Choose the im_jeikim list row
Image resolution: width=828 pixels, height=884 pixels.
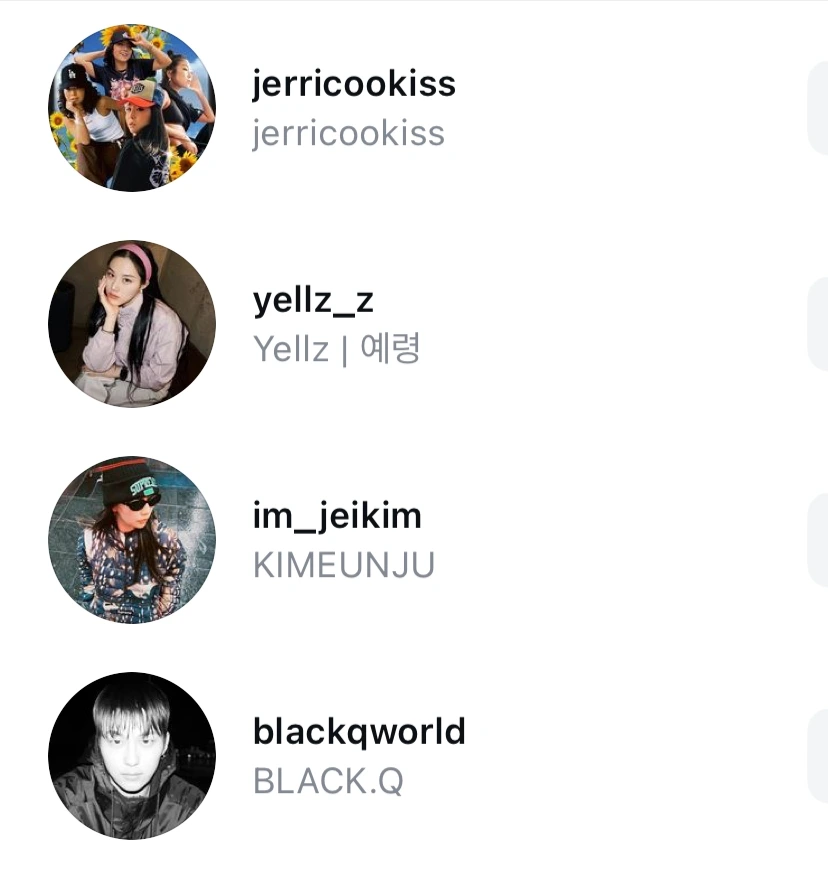point(414,540)
